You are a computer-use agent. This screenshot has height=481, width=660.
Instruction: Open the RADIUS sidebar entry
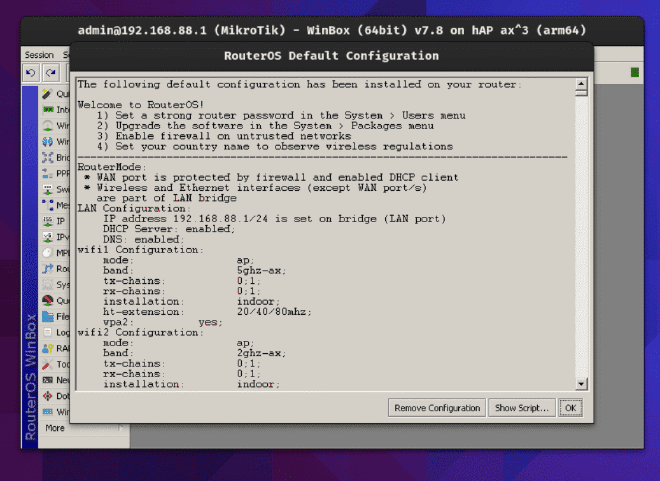tap(55, 348)
